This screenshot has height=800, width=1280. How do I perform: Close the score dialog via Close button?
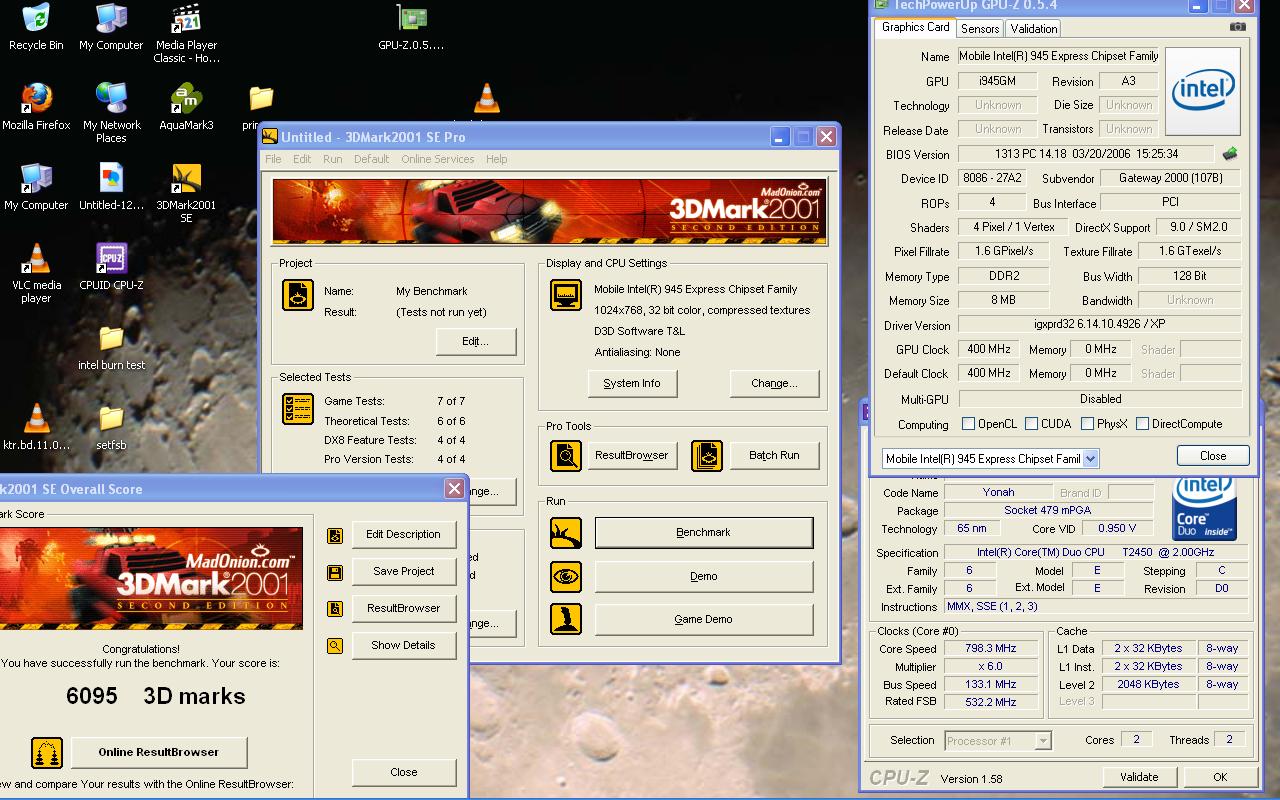(403, 772)
